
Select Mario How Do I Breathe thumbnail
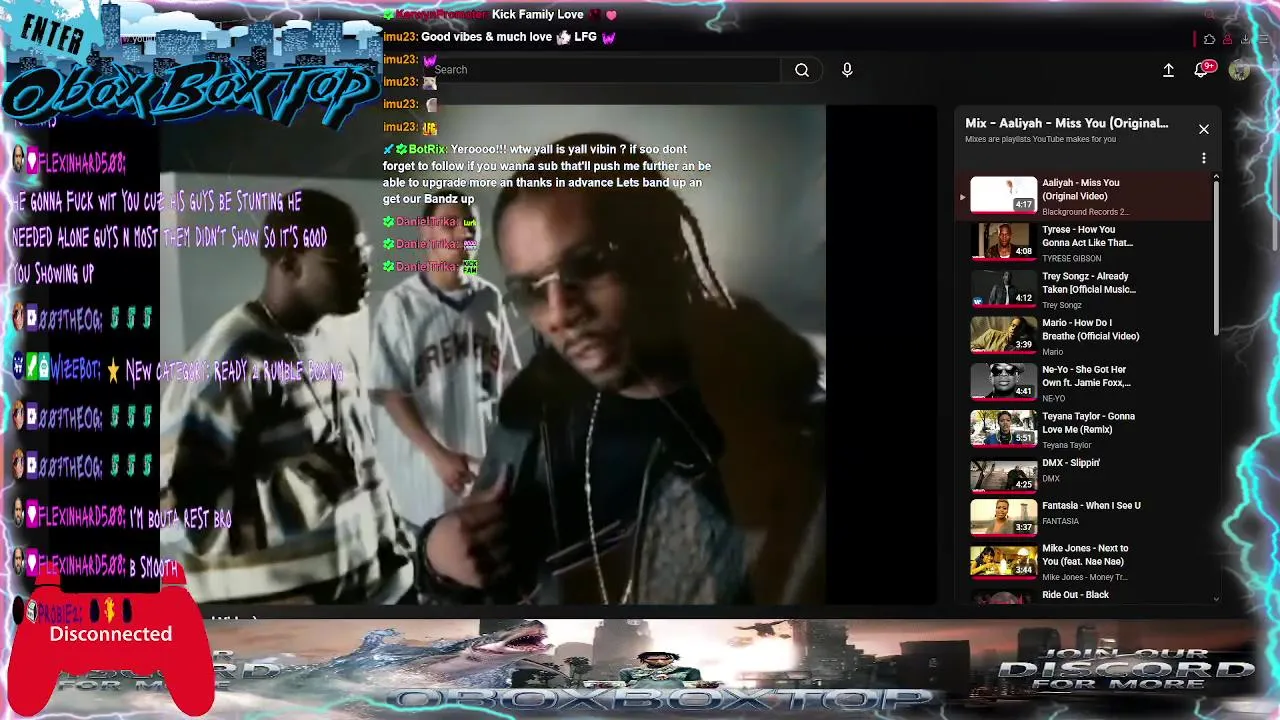click(1003, 334)
